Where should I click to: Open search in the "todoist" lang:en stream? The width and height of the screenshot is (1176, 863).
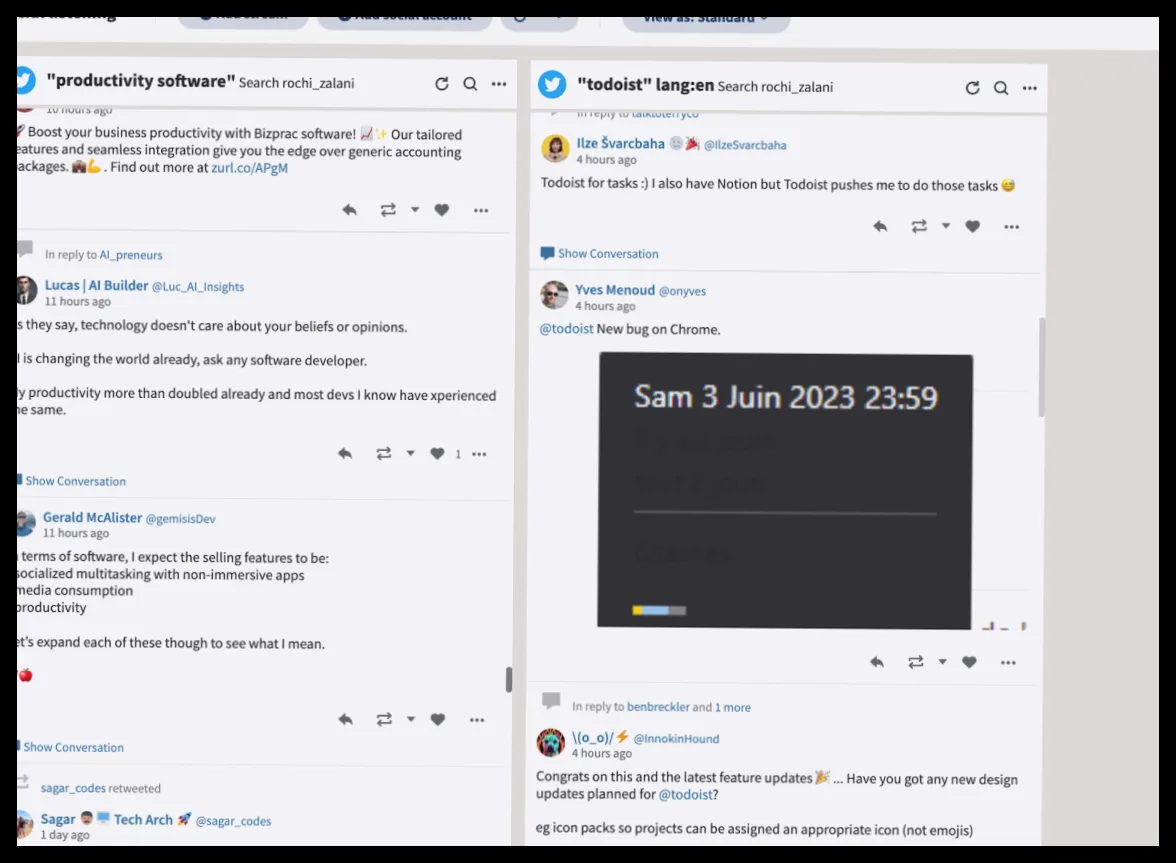click(x=1001, y=88)
